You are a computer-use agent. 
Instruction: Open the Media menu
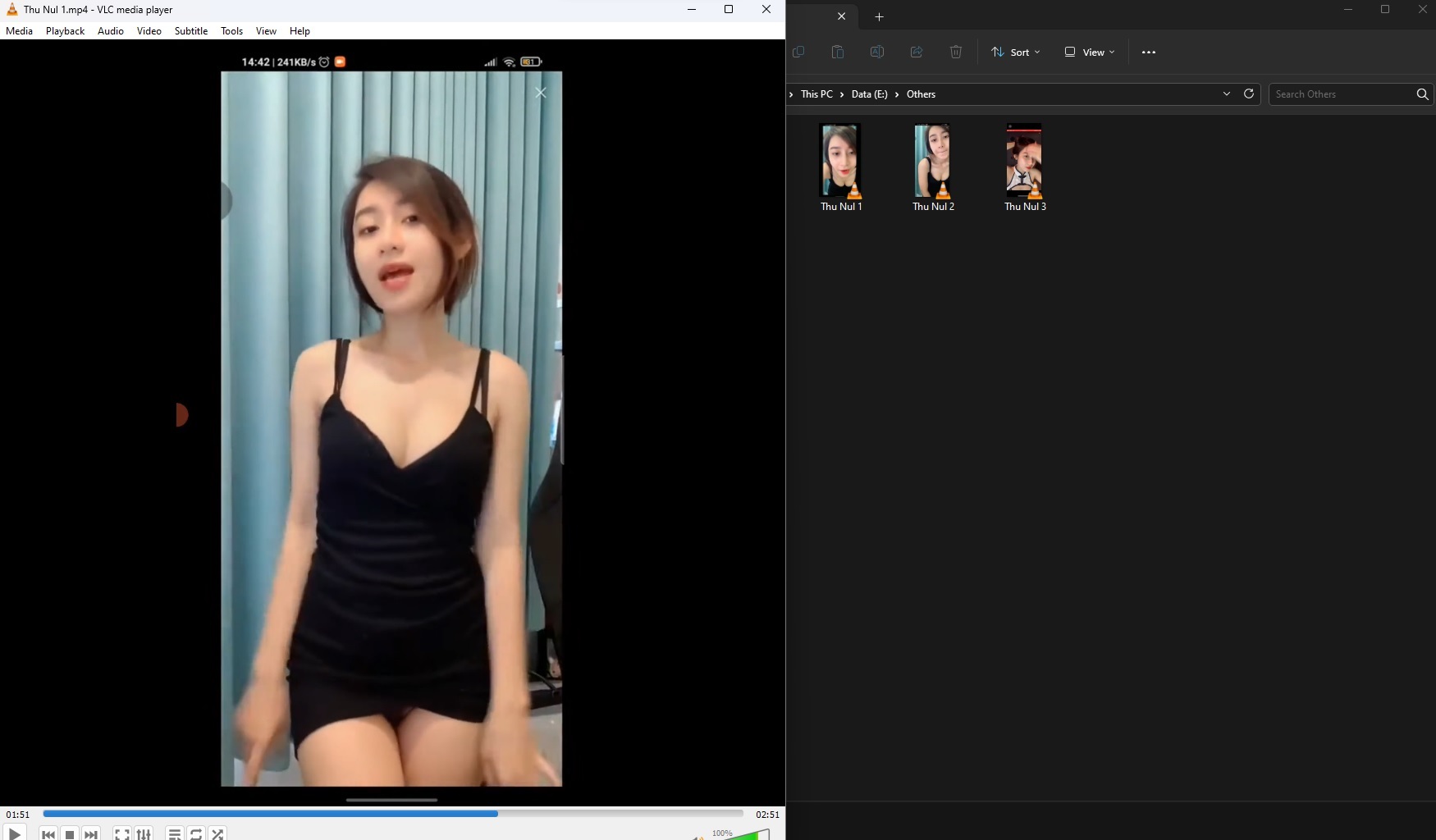20,31
